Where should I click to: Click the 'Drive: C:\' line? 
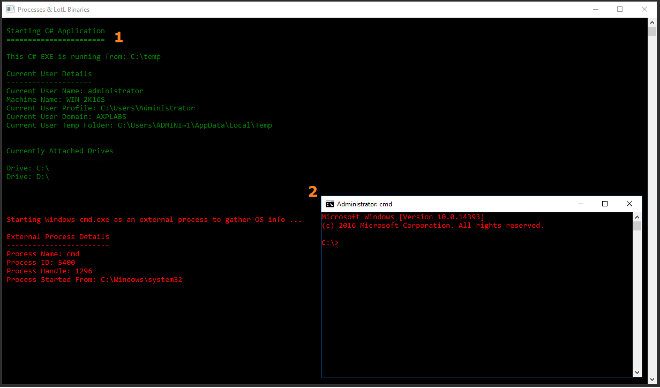pyautogui.click(x=28, y=168)
